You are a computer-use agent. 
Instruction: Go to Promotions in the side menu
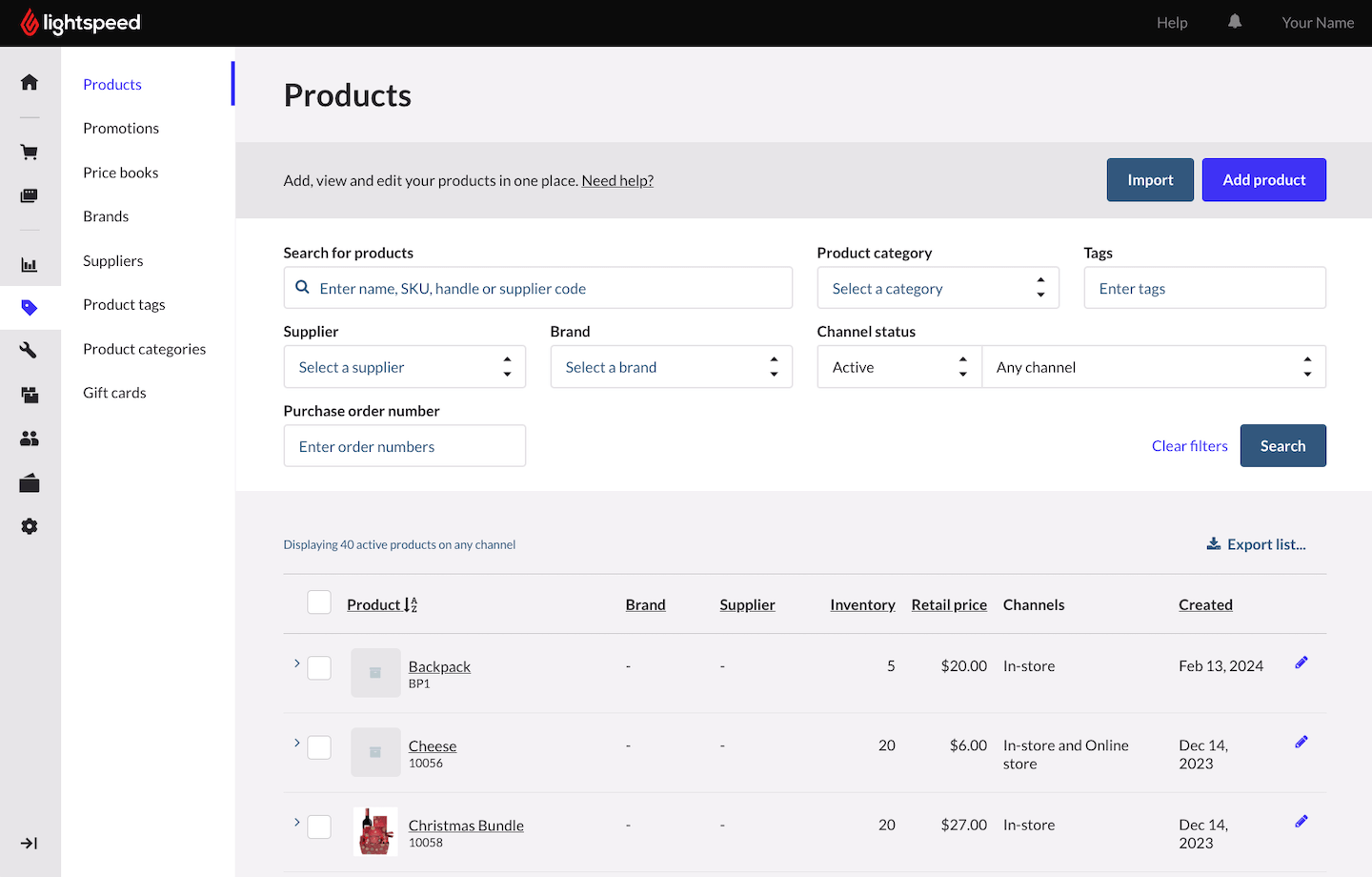(121, 129)
